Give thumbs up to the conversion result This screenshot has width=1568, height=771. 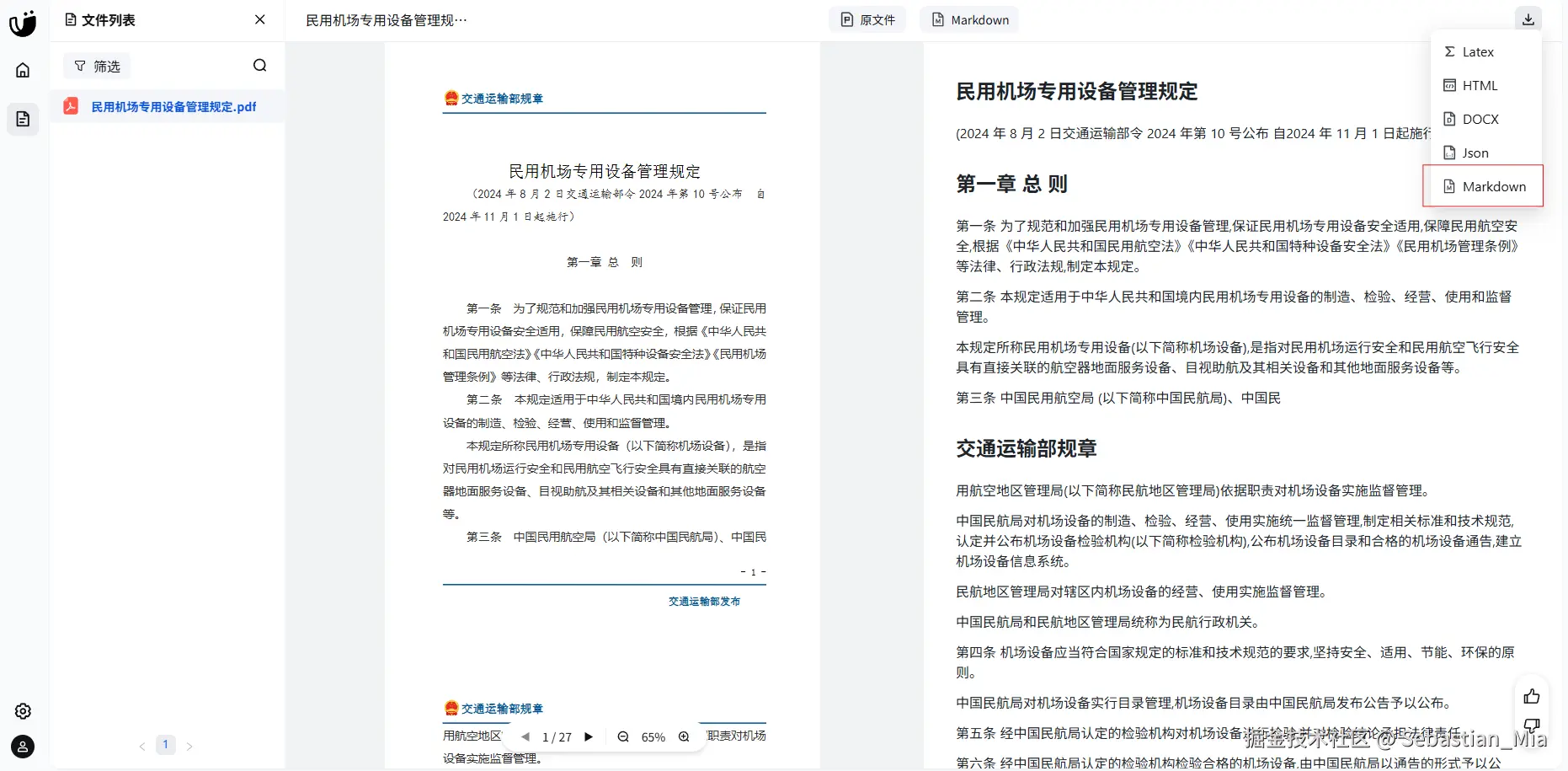1533,695
